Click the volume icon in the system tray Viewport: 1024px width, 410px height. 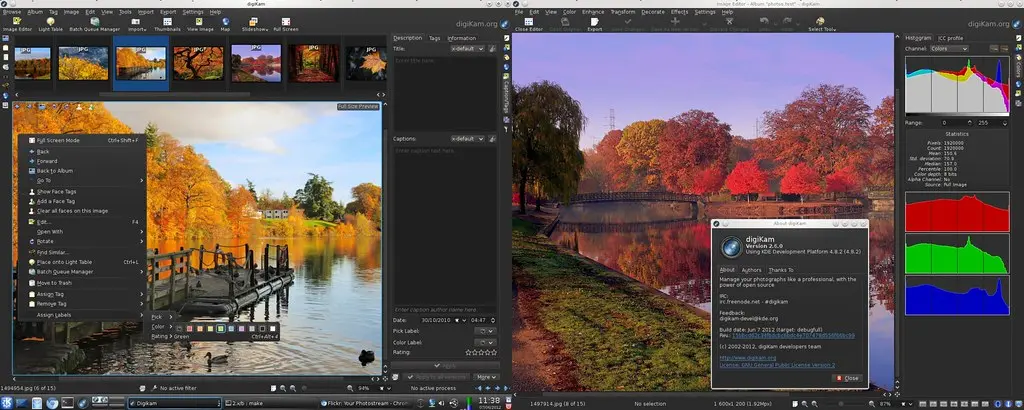(441, 402)
